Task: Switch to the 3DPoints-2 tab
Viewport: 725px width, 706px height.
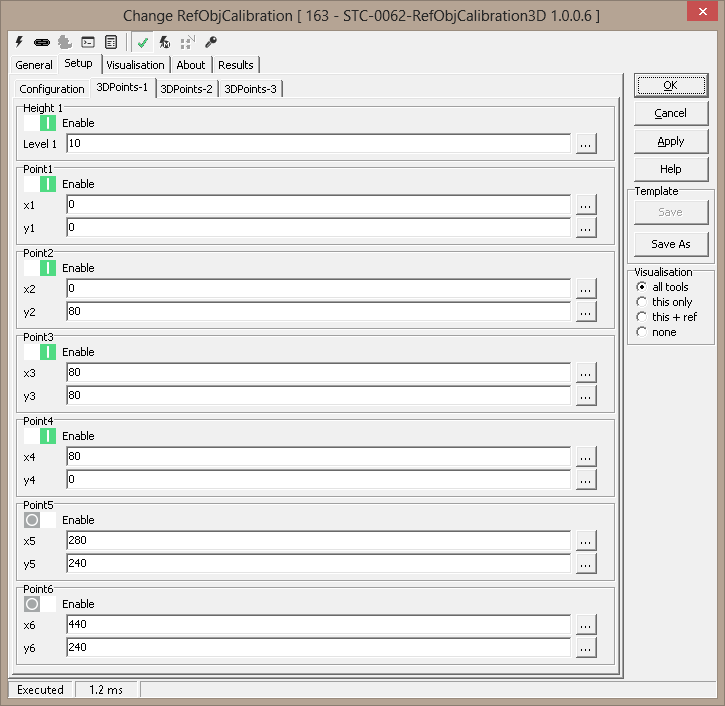Action: pos(187,89)
